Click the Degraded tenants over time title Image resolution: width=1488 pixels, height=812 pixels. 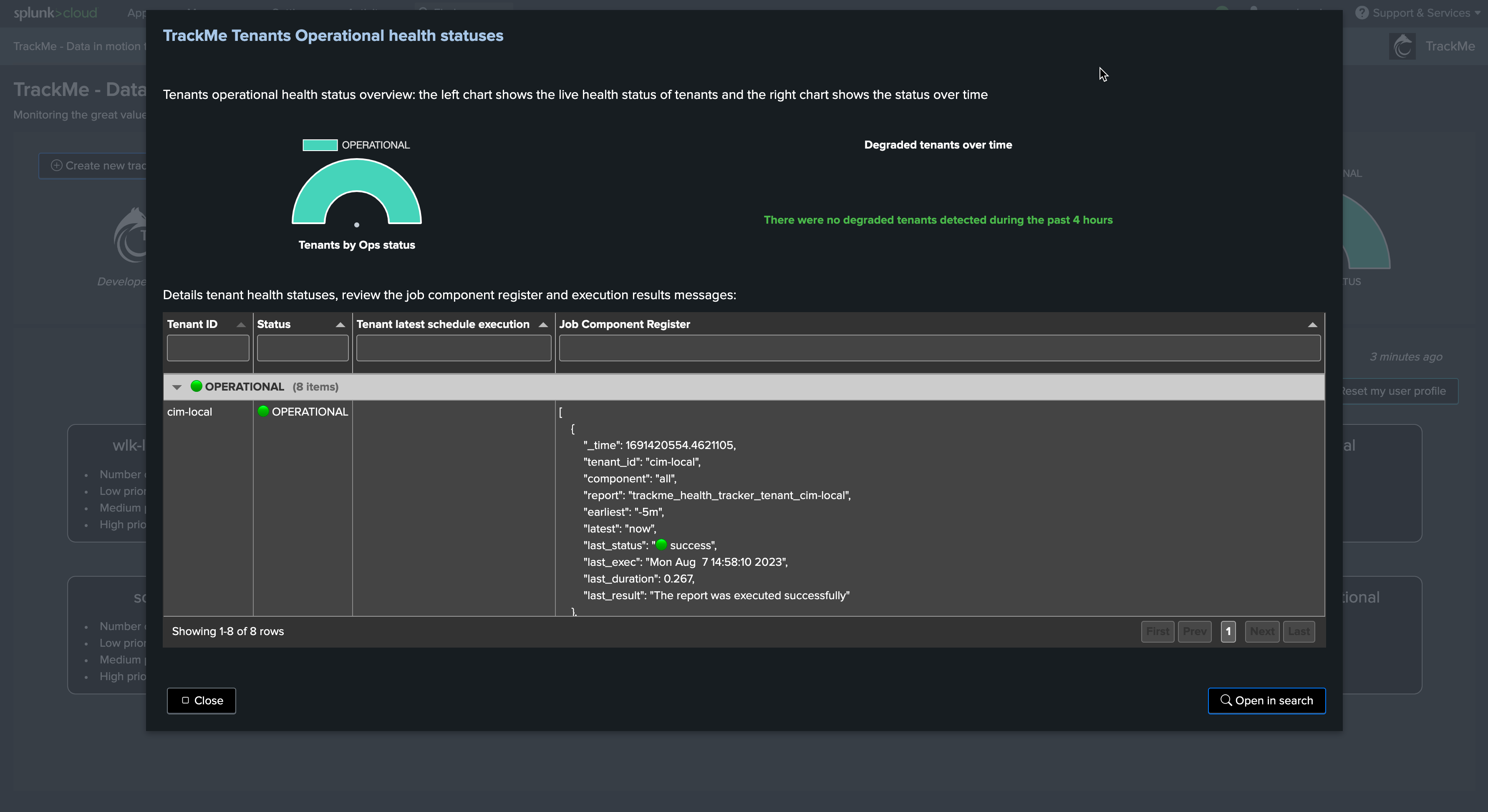(x=938, y=145)
